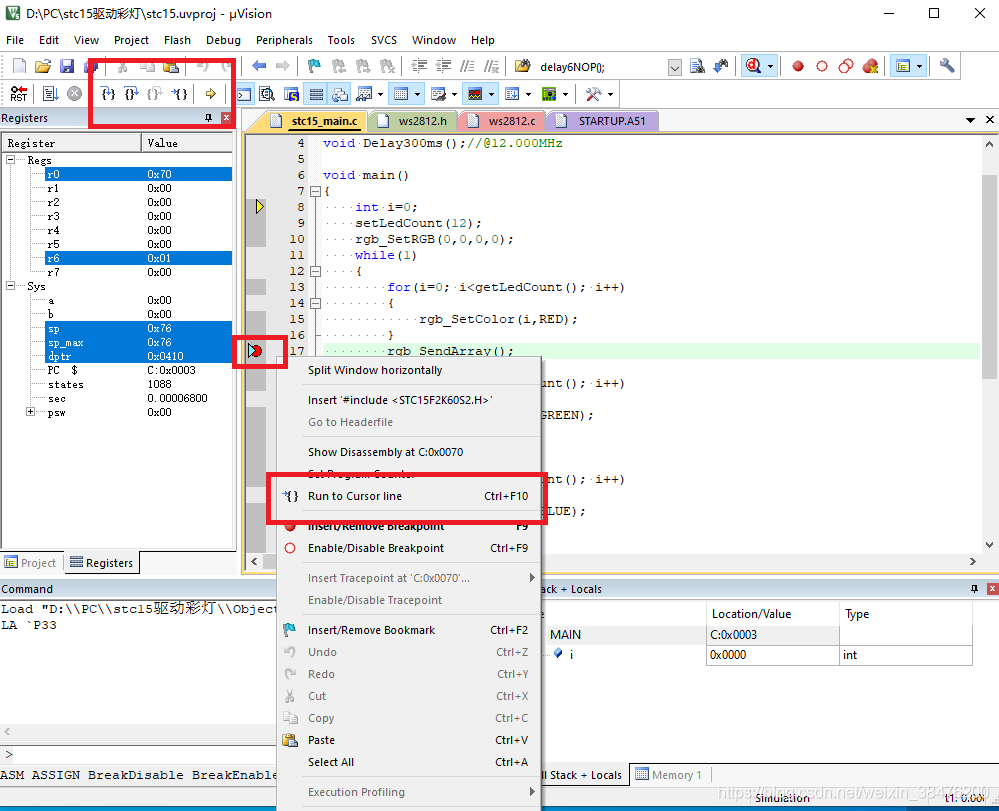Kill all breakpoints icon

pyautogui.click(x=870, y=66)
